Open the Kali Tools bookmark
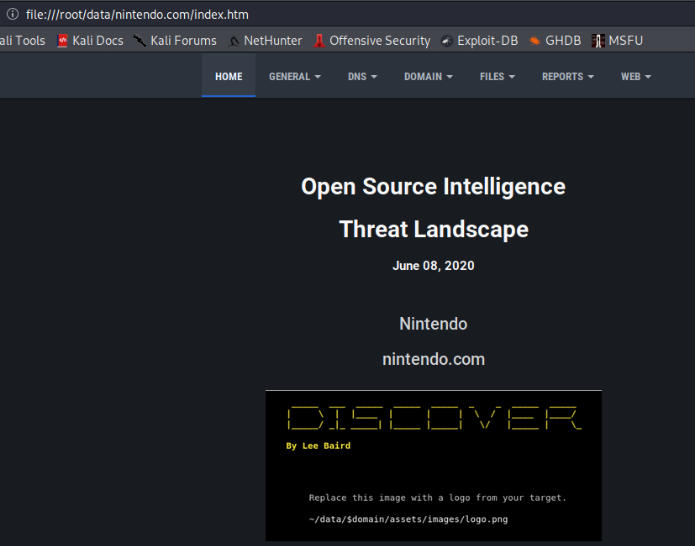Viewport: 695px width, 546px height. [x=23, y=41]
